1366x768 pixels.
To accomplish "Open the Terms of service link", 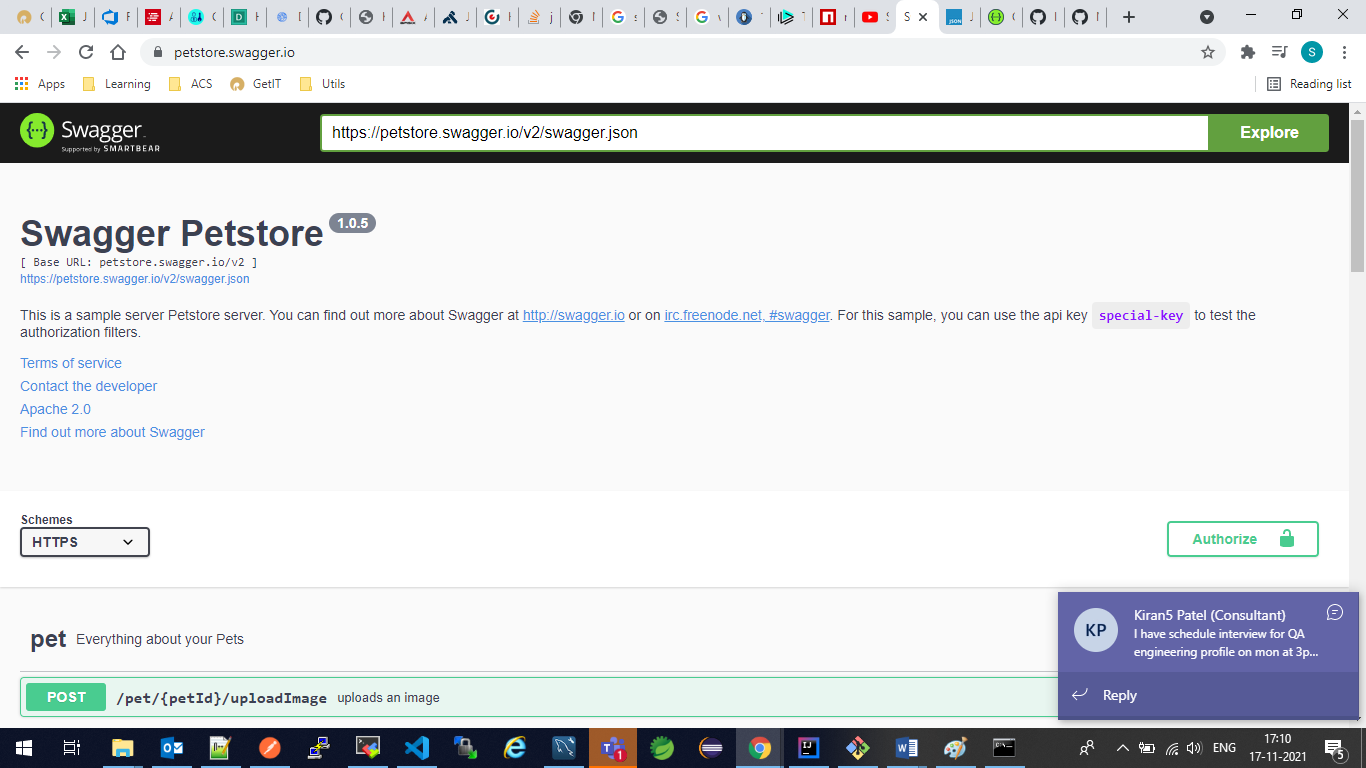I will [70, 363].
